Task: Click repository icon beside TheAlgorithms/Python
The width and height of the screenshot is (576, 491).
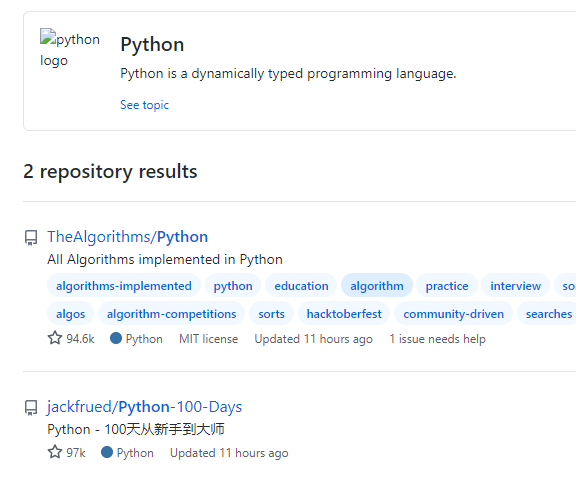Action: pyautogui.click(x=31, y=238)
